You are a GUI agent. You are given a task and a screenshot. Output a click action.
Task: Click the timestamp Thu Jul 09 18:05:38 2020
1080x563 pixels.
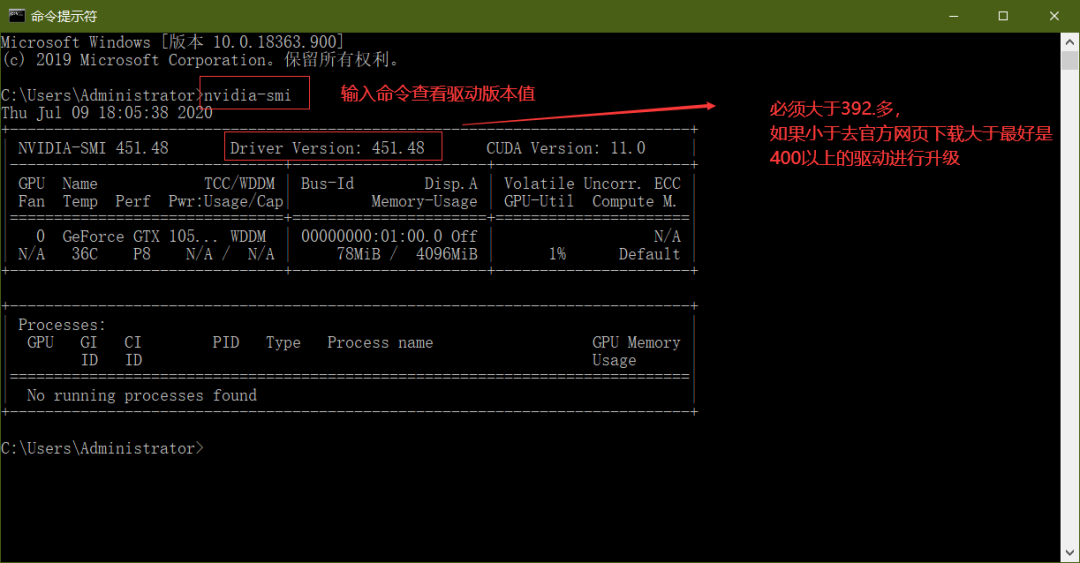(x=107, y=113)
